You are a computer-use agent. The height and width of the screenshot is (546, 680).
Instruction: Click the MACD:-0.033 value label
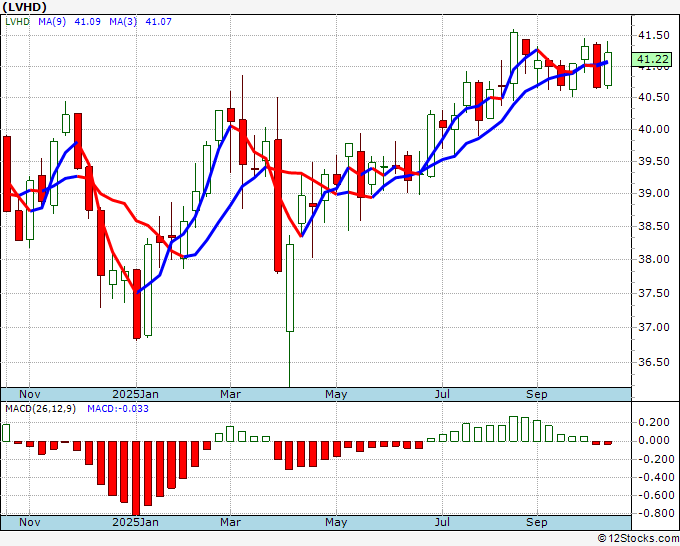118,409
